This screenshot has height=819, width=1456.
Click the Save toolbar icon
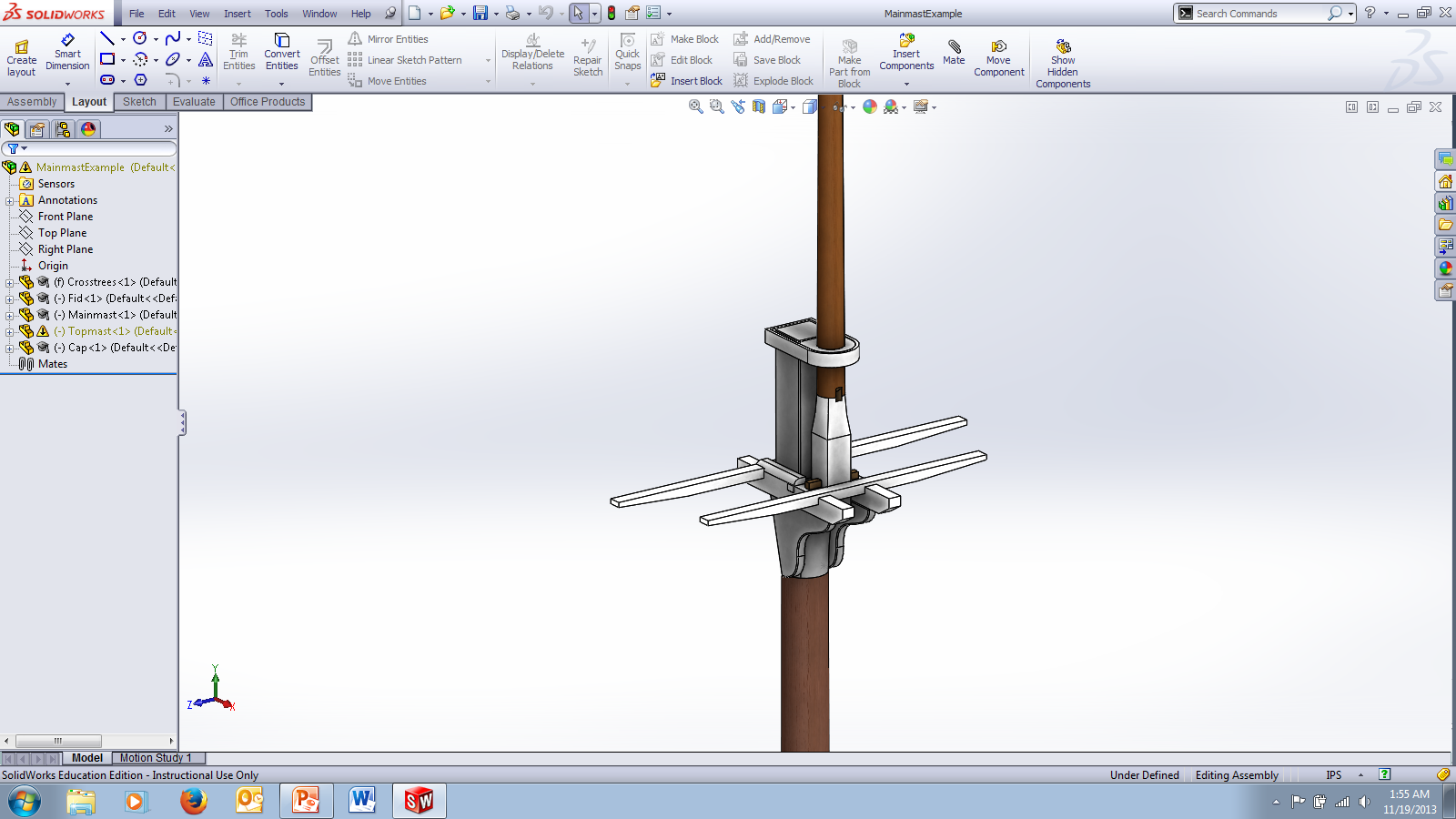[x=480, y=13]
